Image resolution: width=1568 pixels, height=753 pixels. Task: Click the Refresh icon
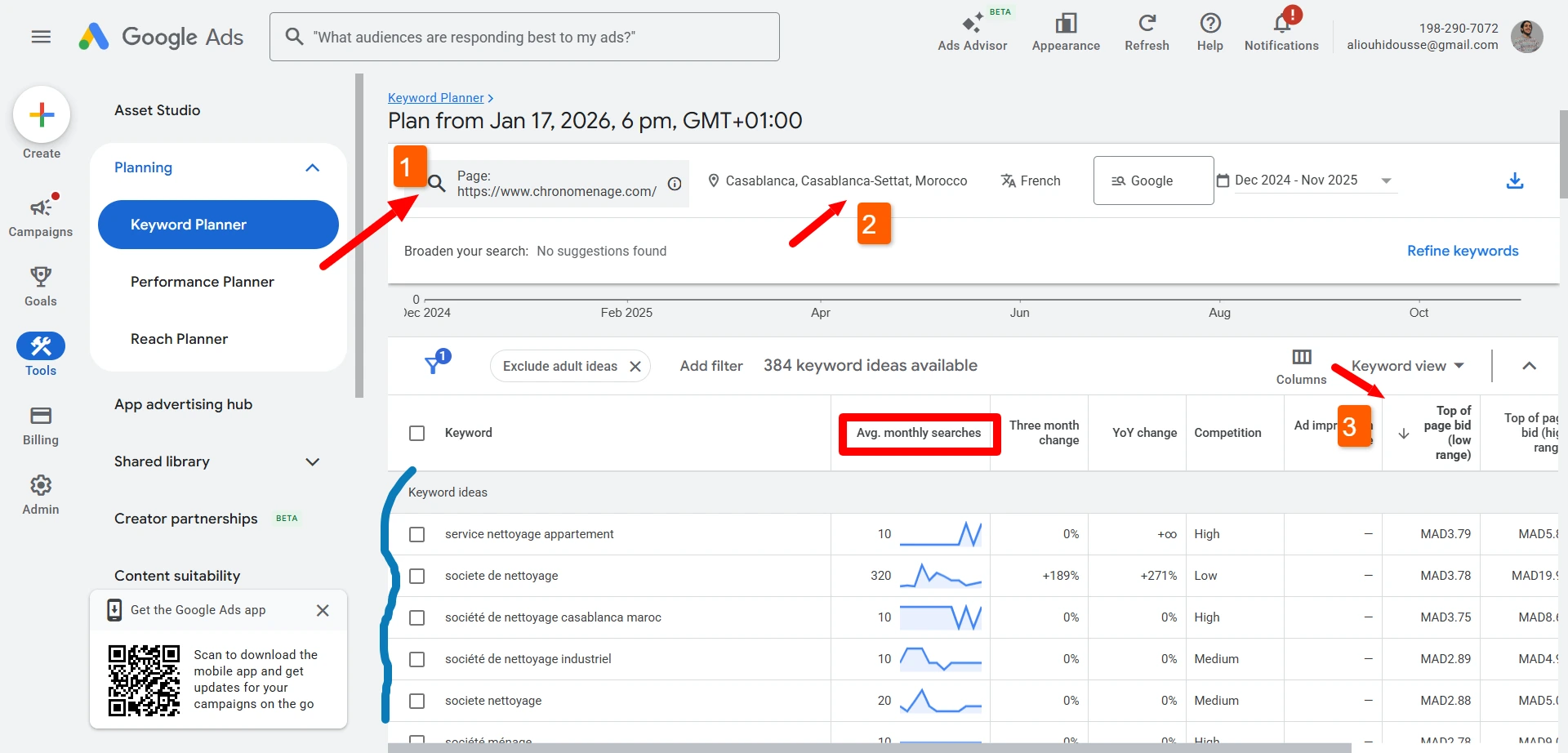pyautogui.click(x=1147, y=23)
